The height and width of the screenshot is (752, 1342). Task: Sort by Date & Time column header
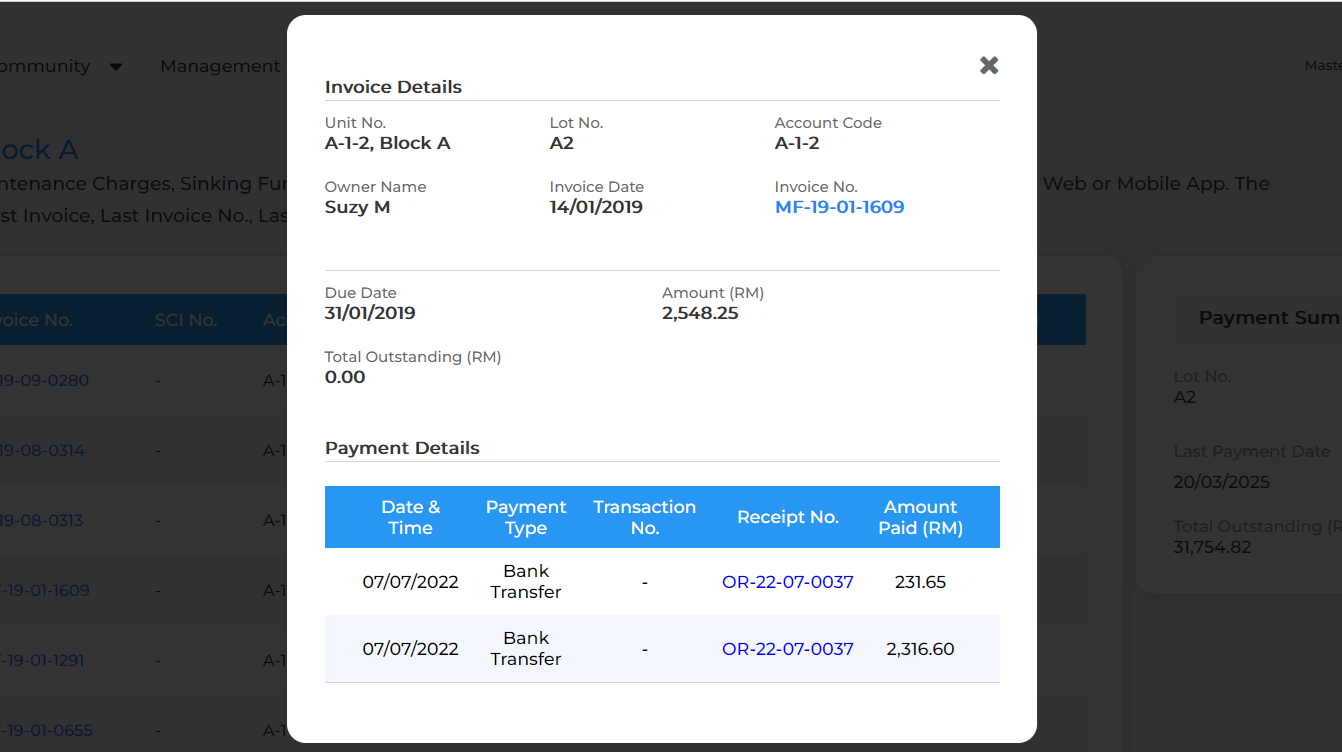pyautogui.click(x=410, y=517)
